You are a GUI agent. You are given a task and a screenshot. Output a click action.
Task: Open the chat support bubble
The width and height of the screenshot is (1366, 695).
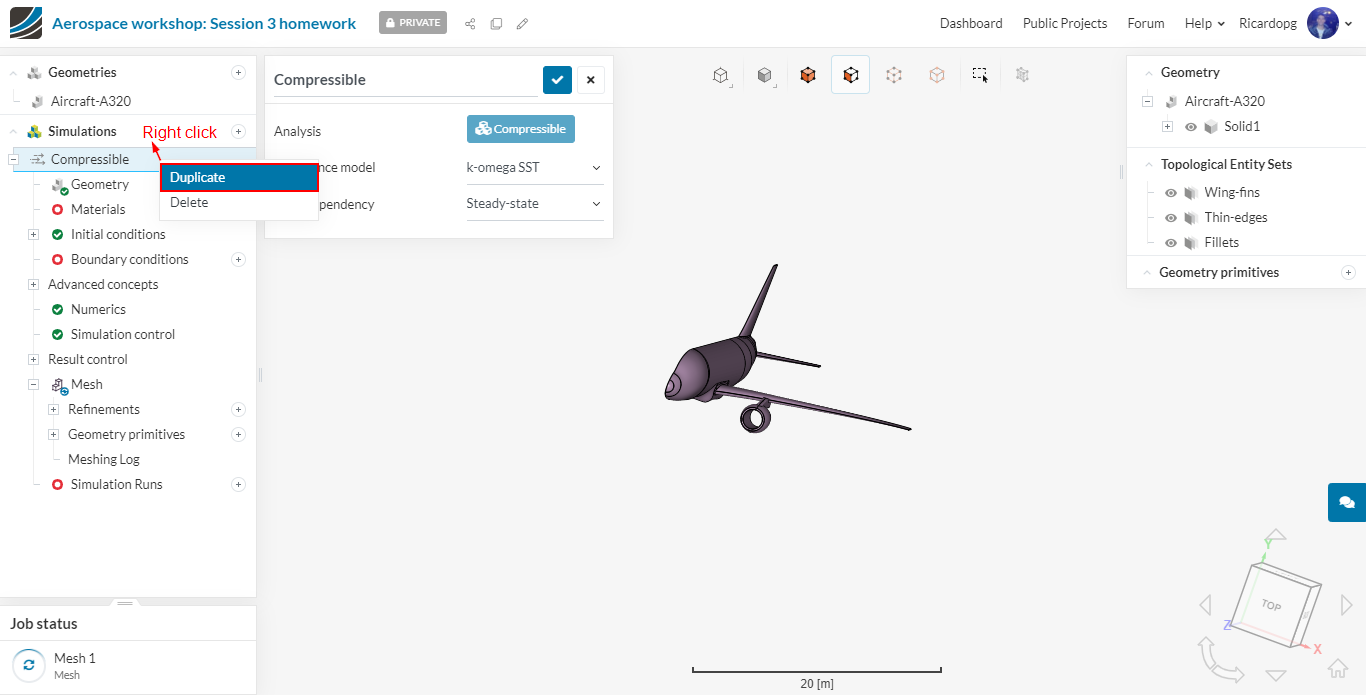pos(1347,502)
